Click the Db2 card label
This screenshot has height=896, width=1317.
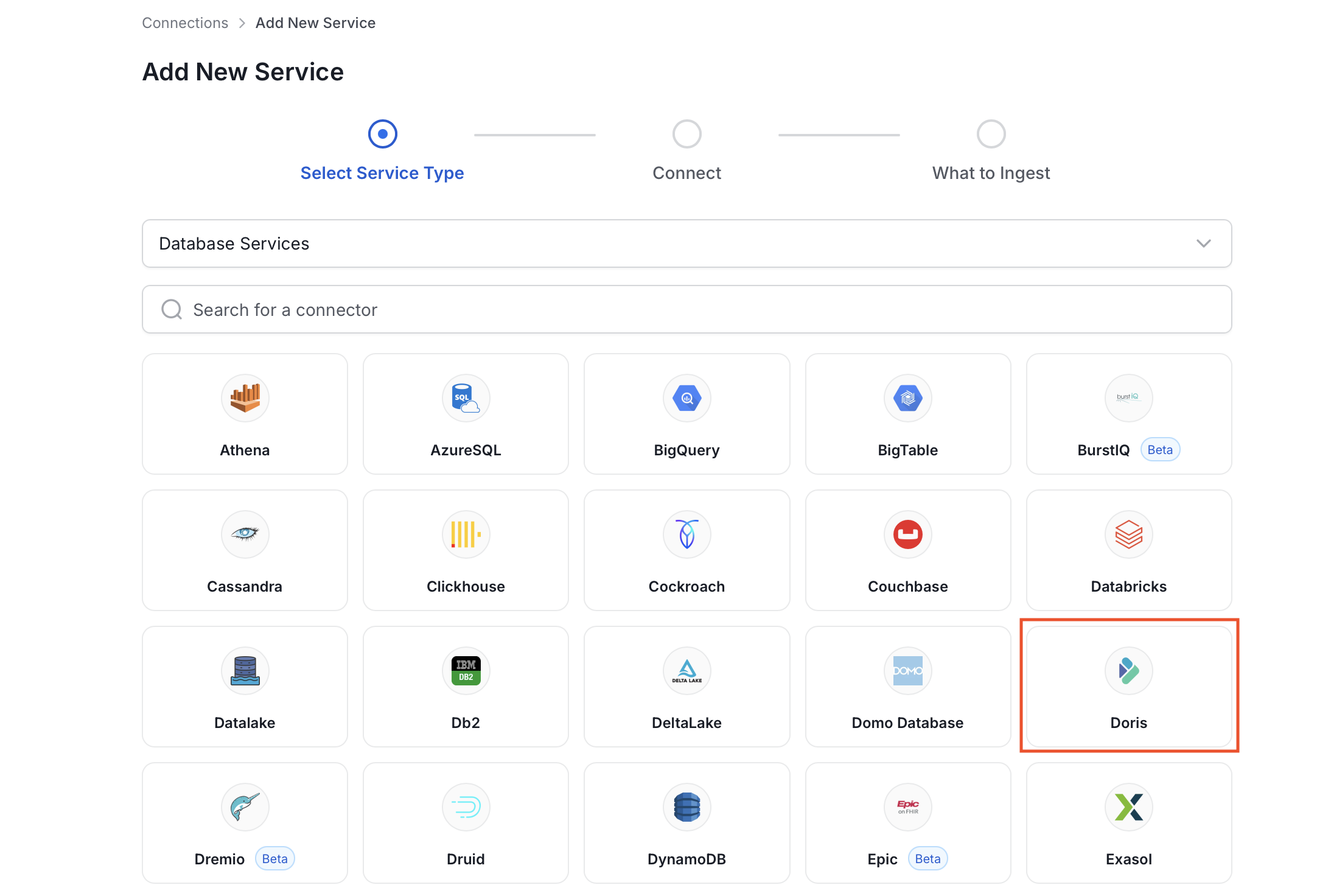466,723
